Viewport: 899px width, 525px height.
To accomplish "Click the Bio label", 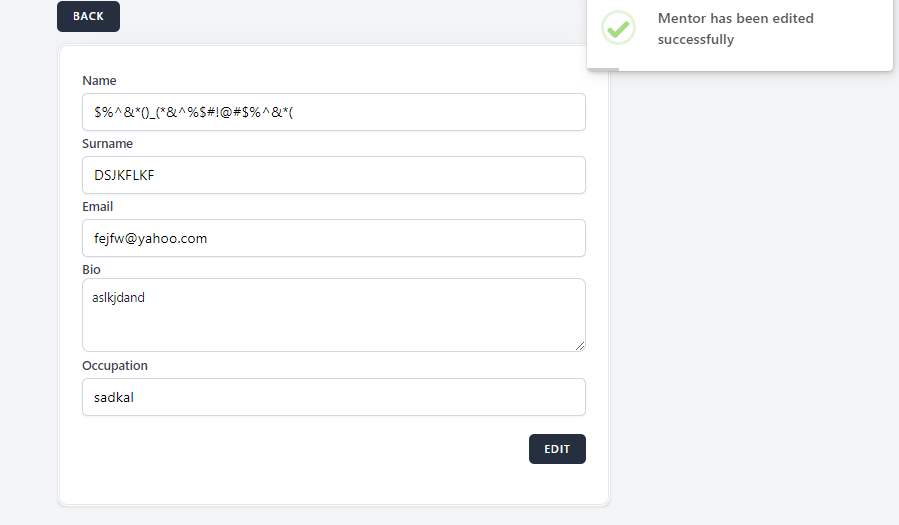I will [x=91, y=269].
